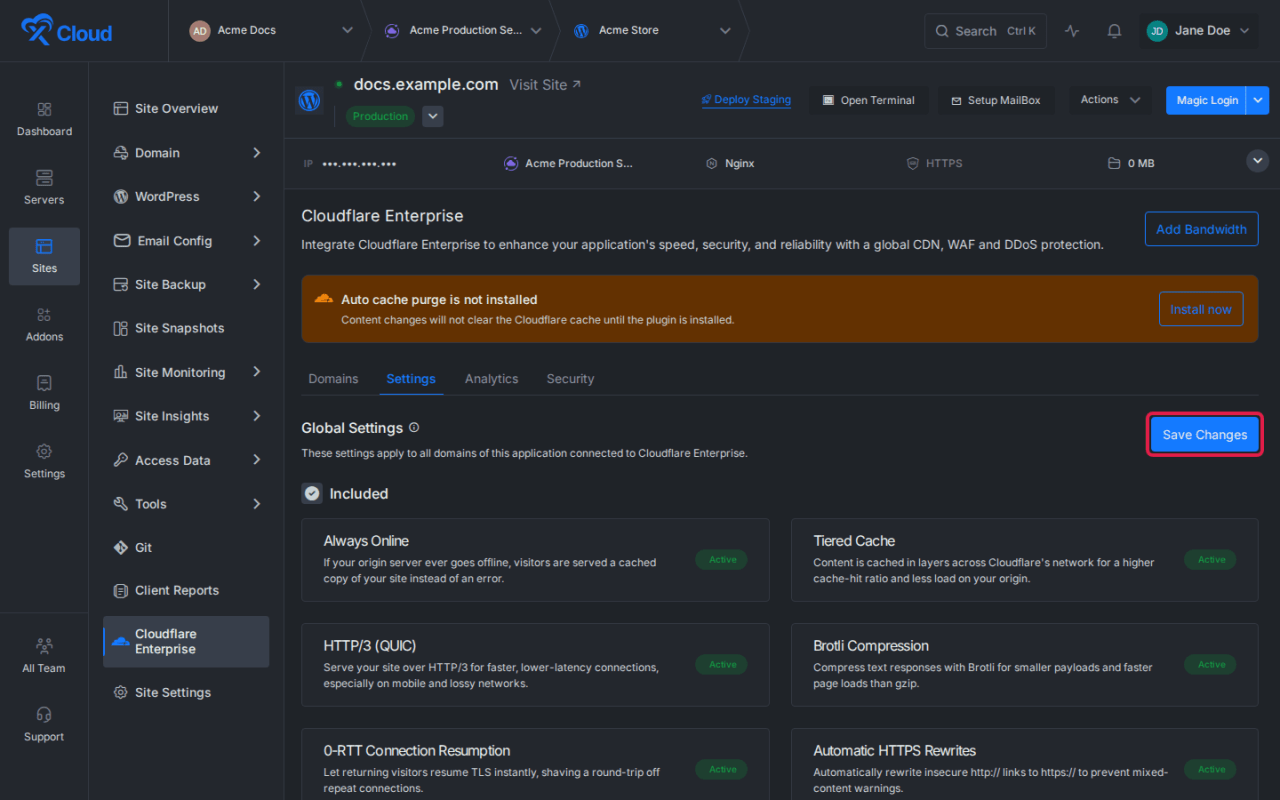Select the Sites icon in left rail
Viewport: 1280px width, 800px height.
coord(44,246)
